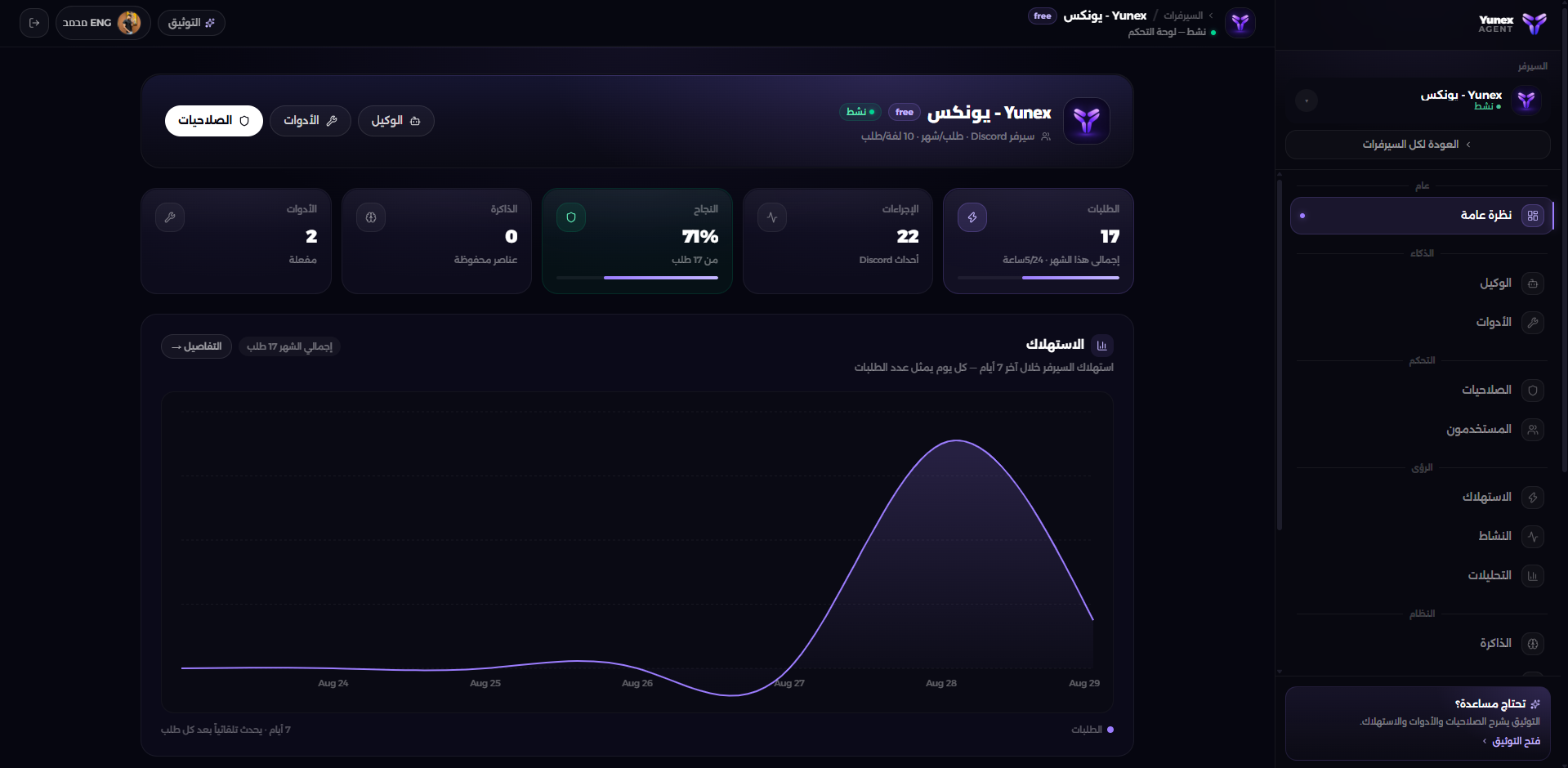Open the user profile avatar next to ENG
Image resolution: width=1568 pixels, height=768 pixels.
[x=129, y=23]
